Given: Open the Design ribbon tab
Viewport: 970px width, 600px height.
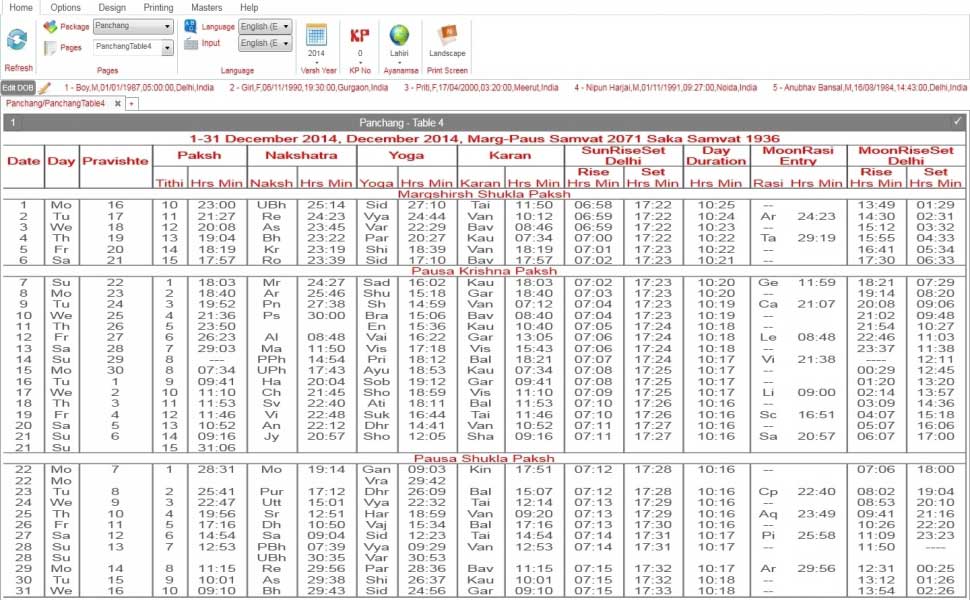Looking at the screenshot, I should [112, 7].
